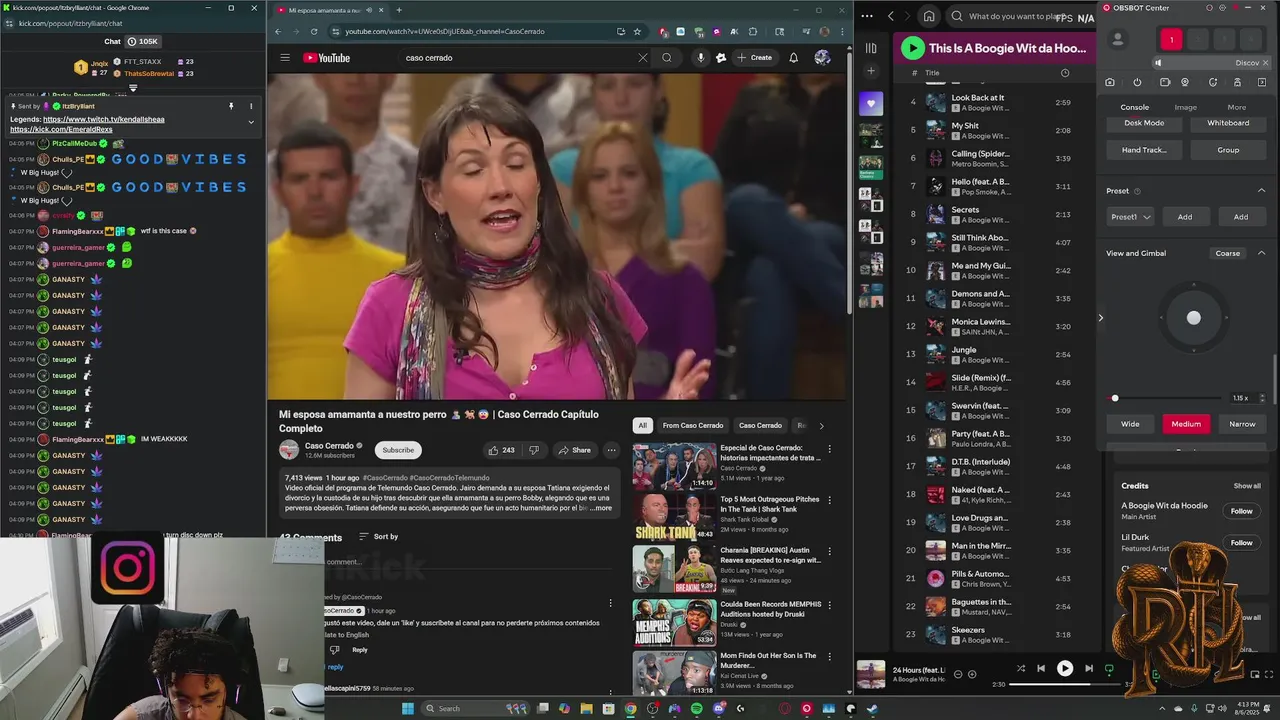The height and width of the screenshot is (720, 1280).
Task: Go to Spotify home
Action: pos(929,16)
